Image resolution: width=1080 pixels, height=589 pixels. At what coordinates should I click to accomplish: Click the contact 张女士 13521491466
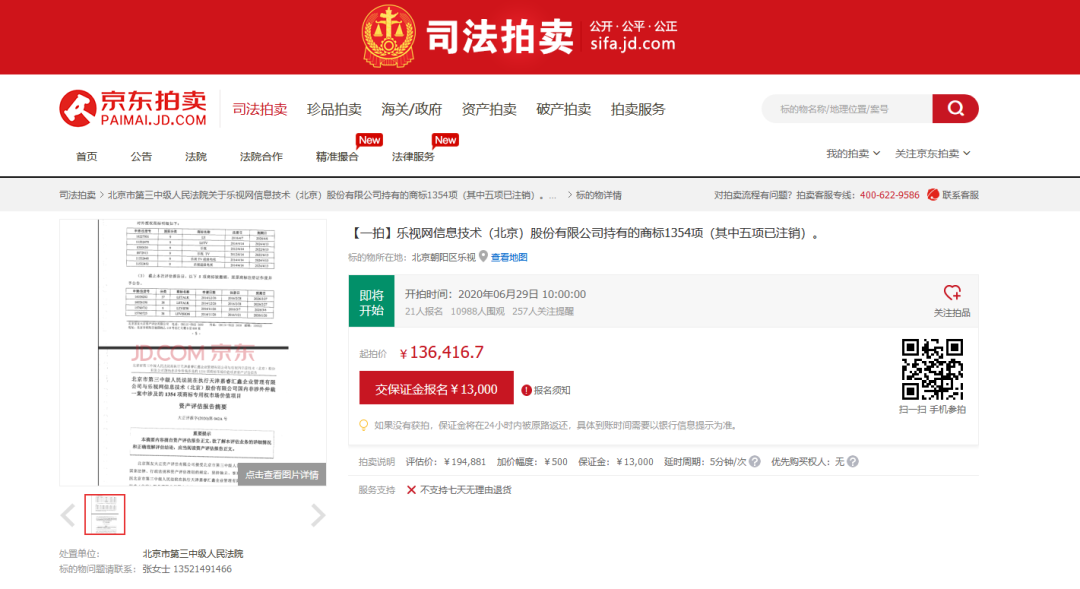point(187,569)
